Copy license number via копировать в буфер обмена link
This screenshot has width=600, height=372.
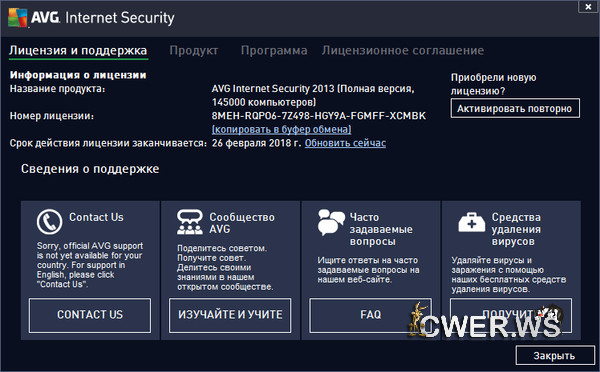[x=282, y=129]
